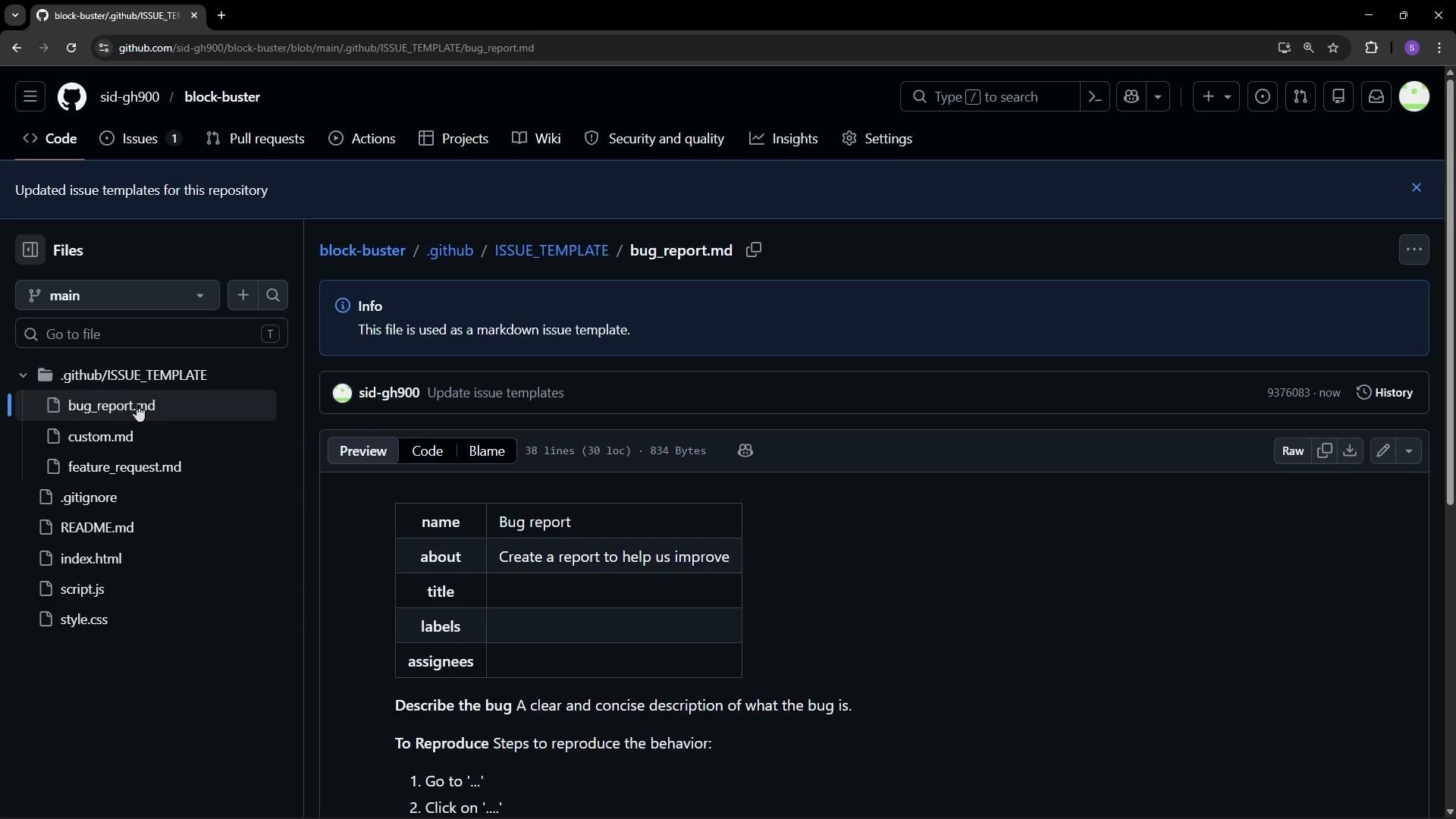Switch to the Blame view
Image resolution: width=1456 pixels, height=819 pixels.
pyautogui.click(x=487, y=451)
